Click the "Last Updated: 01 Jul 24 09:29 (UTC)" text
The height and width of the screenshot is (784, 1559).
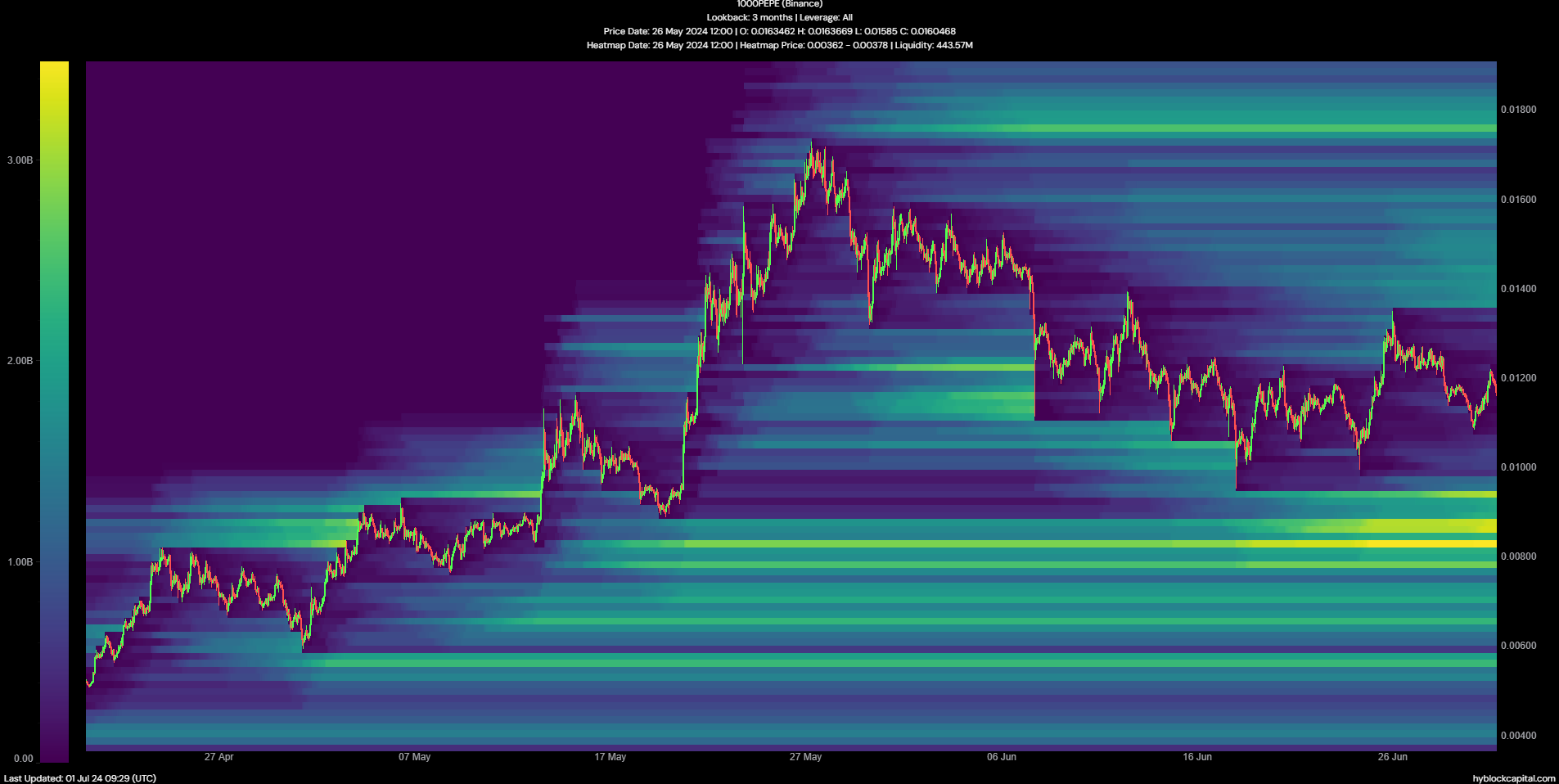coord(80,778)
